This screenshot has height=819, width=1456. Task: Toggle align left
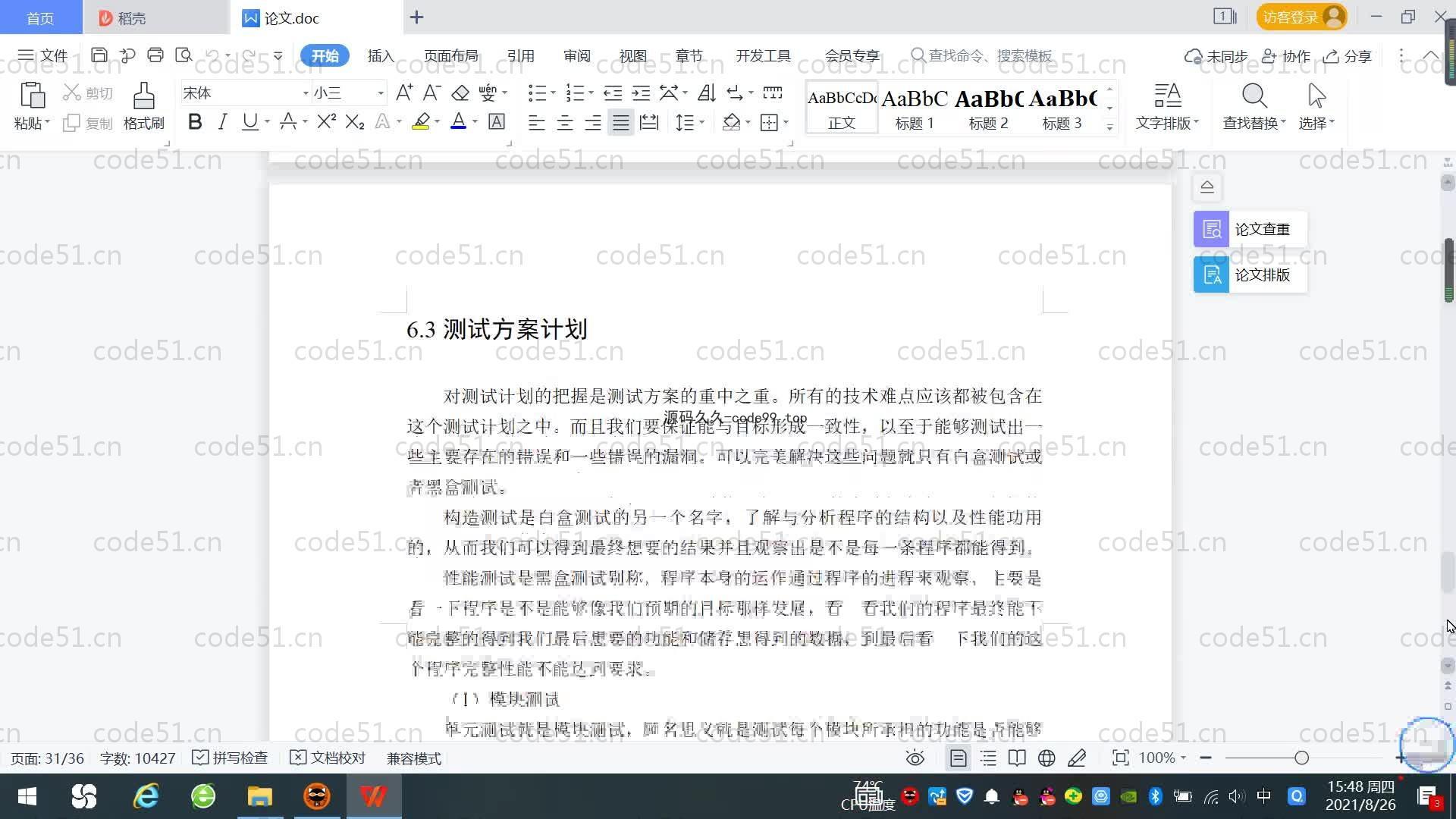click(536, 122)
